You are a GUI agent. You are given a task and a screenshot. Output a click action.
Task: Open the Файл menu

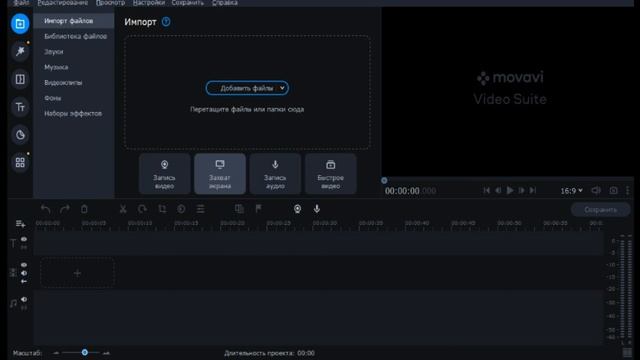(21, 3)
